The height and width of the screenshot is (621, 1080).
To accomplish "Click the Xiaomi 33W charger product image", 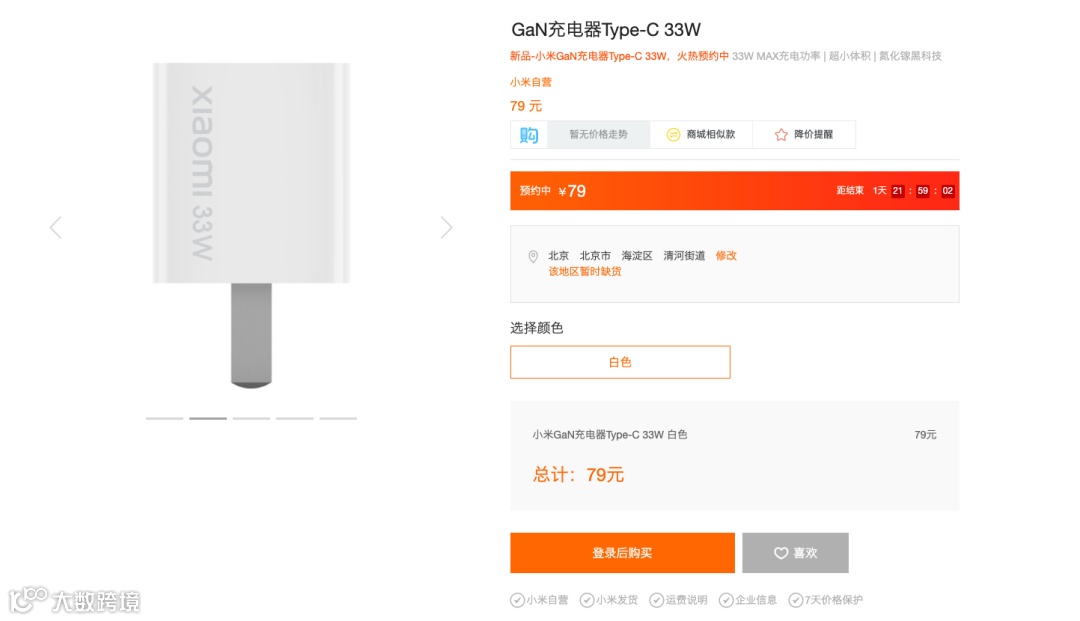I will [x=251, y=225].
